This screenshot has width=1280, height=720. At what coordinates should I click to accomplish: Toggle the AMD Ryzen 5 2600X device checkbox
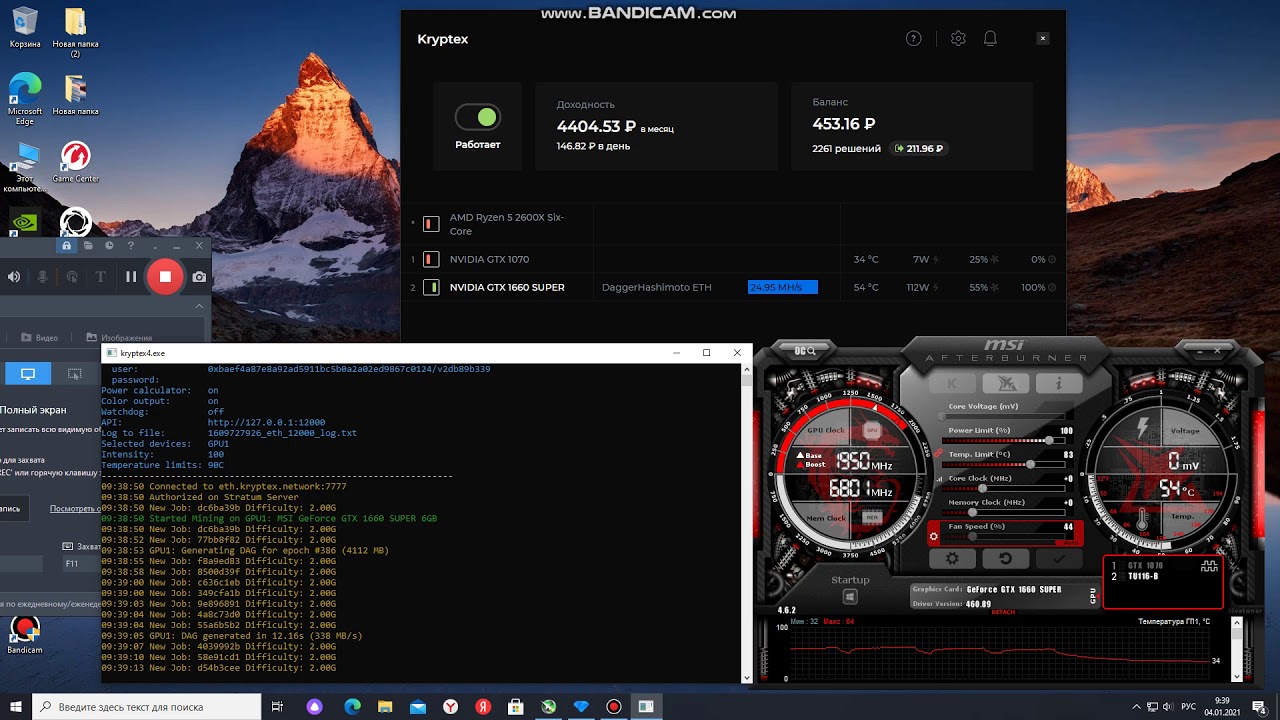(x=431, y=224)
